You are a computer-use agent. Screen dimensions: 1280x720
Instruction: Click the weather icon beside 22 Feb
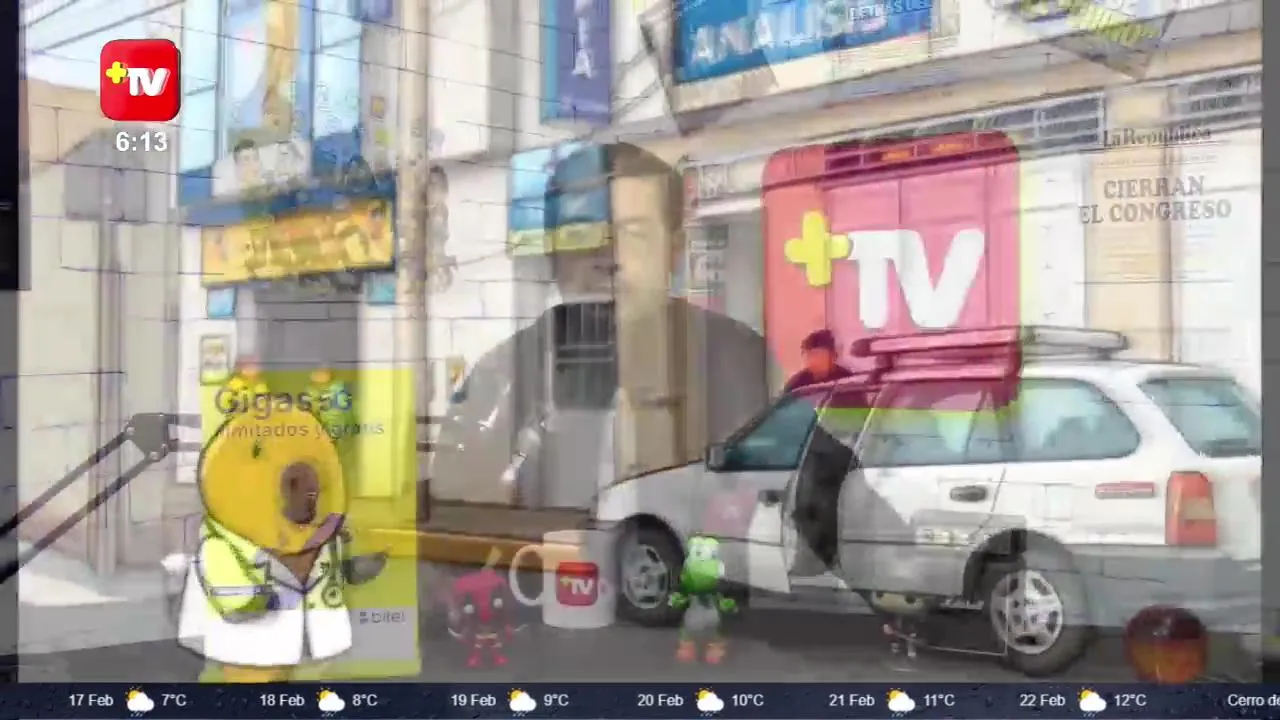click(1091, 701)
